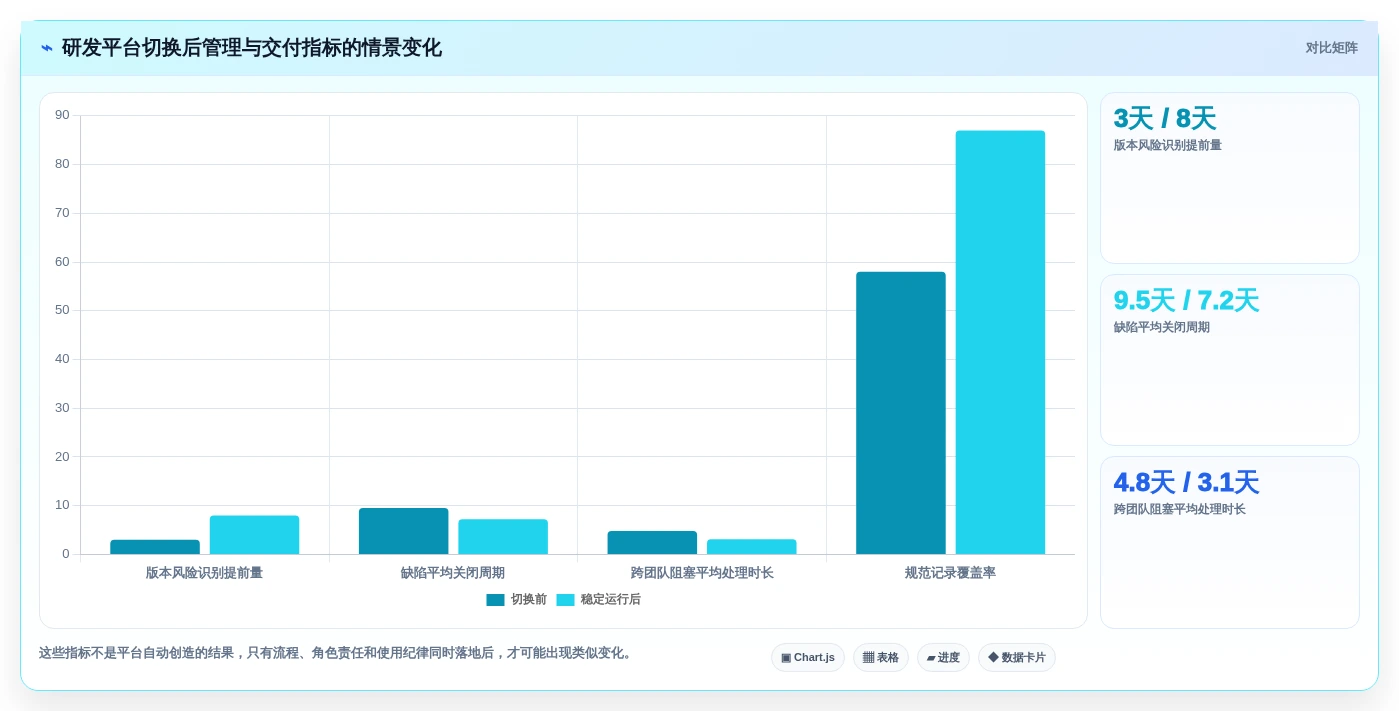Image resolution: width=1399 pixels, height=711 pixels.
Task: Click the 版本风险识别提前量 axis label
Action: pos(204,573)
